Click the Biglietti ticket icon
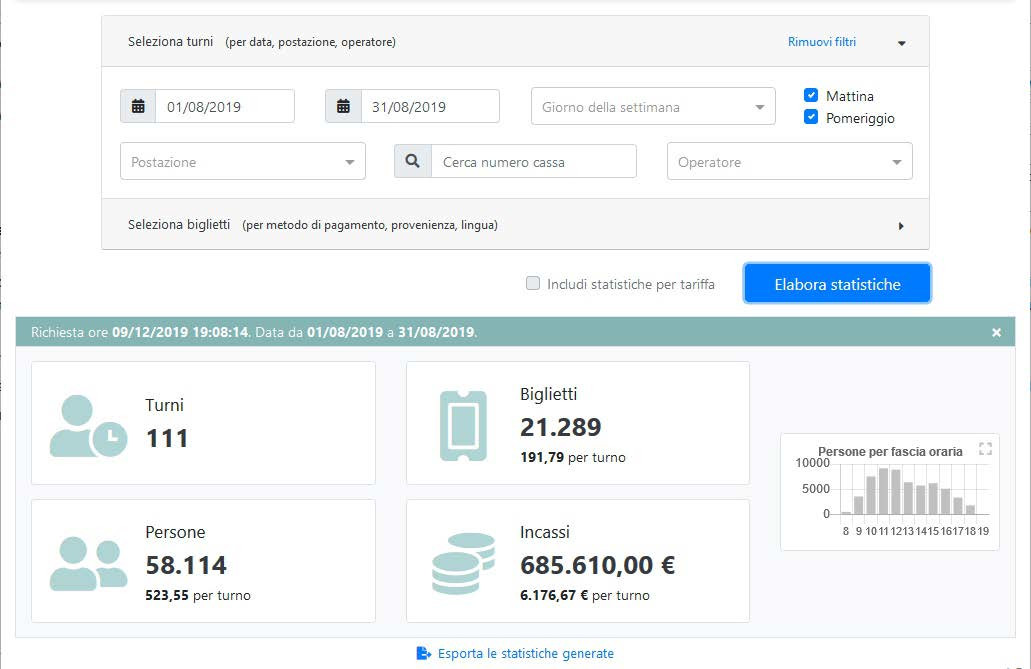This screenshot has width=1031, height=669. pyautogui.click(x=463, y=426)
